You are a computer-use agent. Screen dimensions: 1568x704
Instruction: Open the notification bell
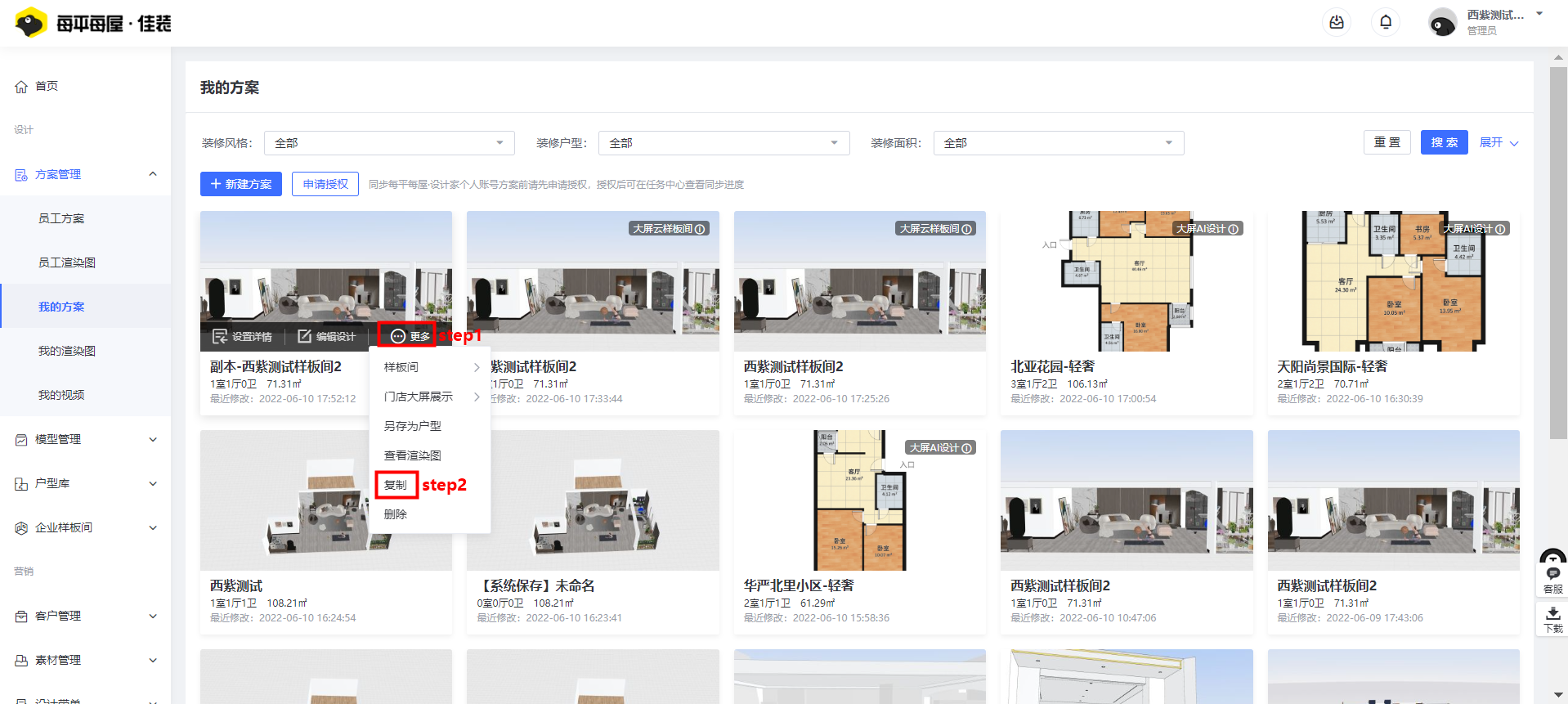tap(1386, 22)
